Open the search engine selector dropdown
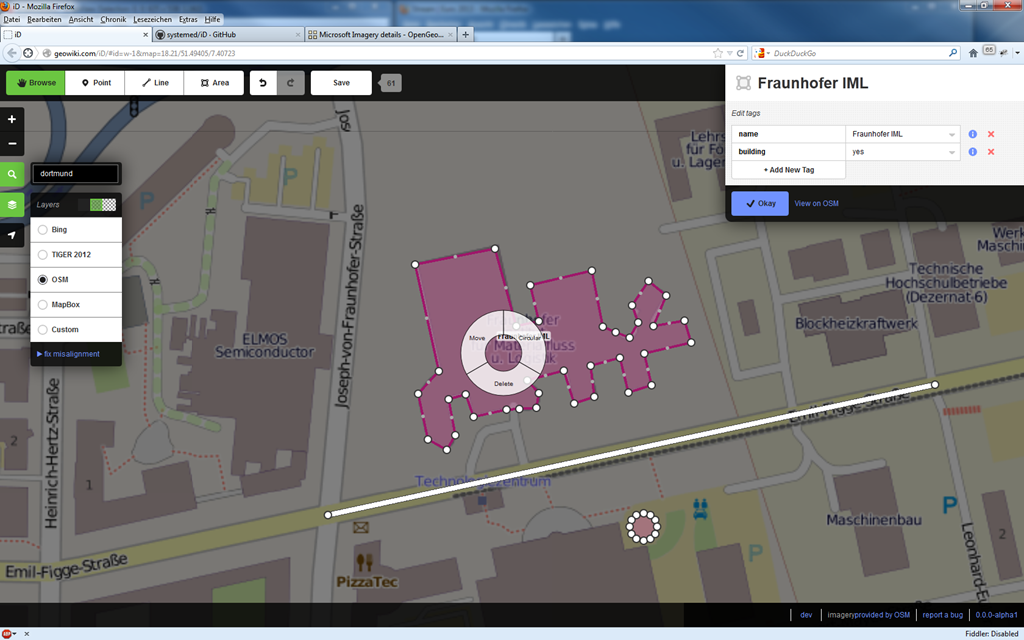1024x640 pixels. (x=761, y=54)
